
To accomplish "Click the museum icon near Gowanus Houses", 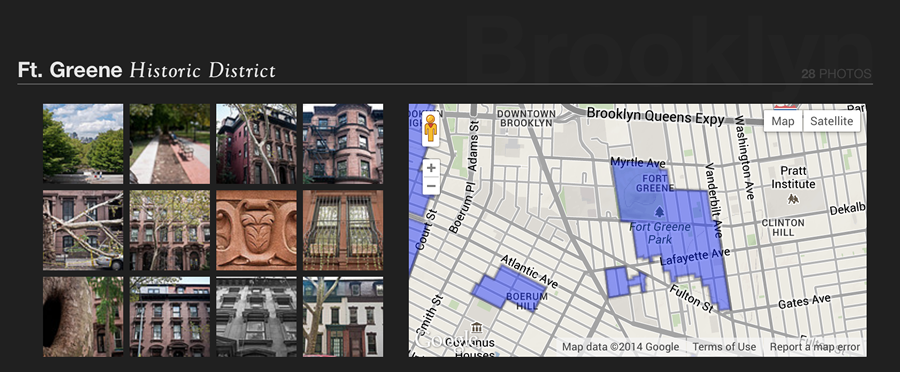I will click(476, 328).
